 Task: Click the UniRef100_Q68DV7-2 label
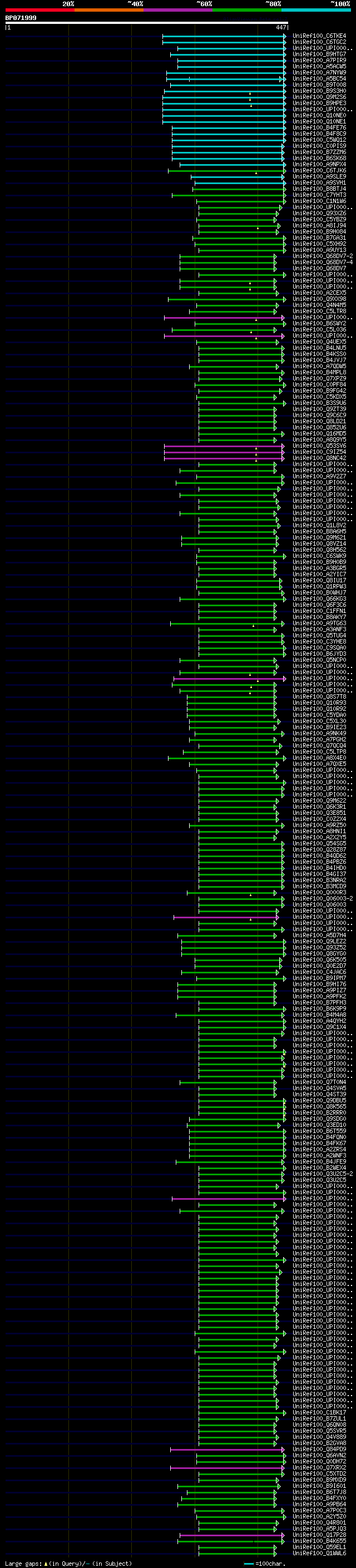323,256
